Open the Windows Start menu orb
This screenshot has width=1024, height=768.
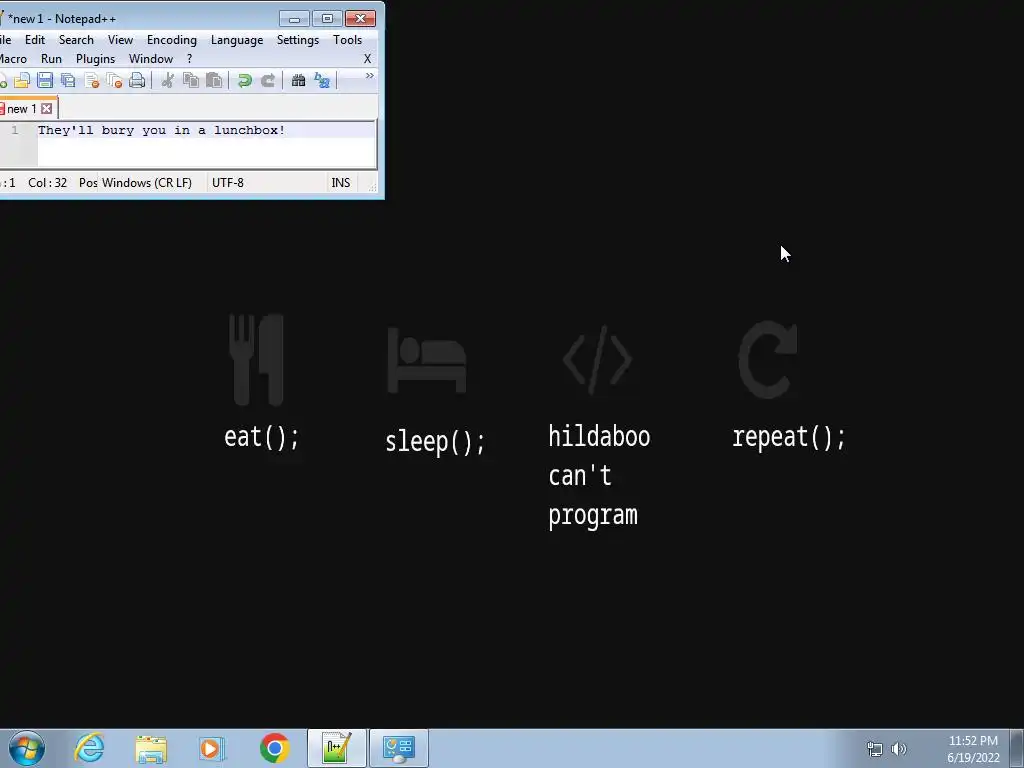point(27,748)
